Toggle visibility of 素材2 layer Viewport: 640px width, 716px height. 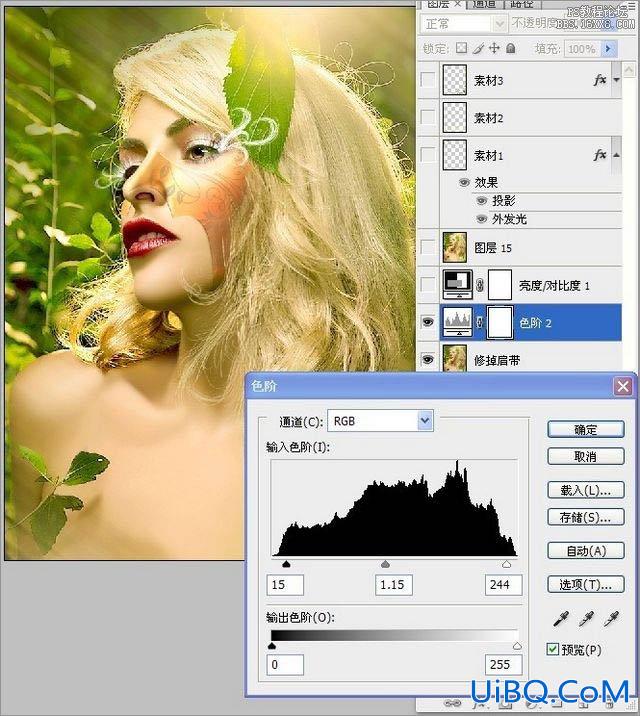pos(428,117)
